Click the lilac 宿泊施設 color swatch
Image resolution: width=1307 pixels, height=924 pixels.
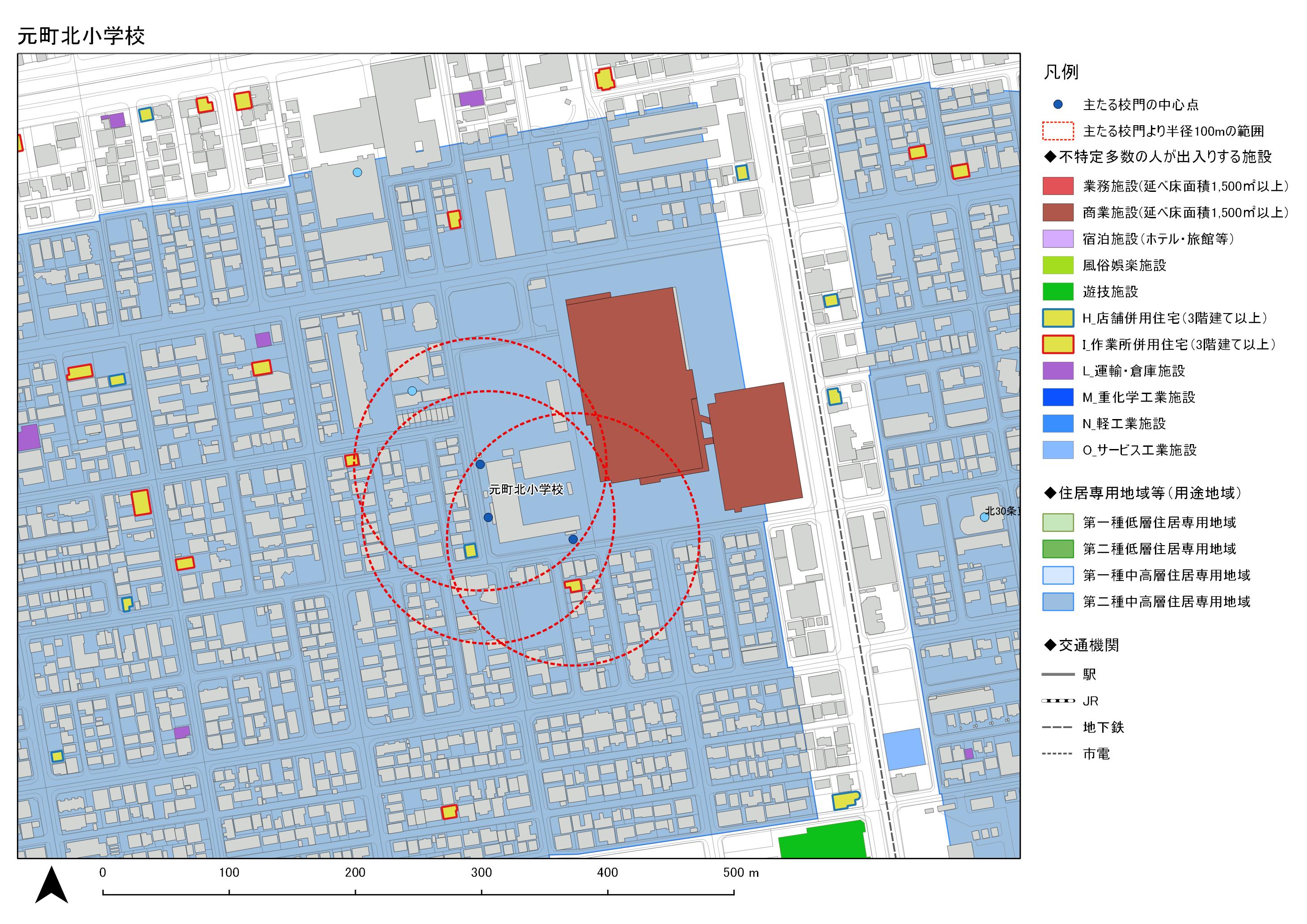1057,238
